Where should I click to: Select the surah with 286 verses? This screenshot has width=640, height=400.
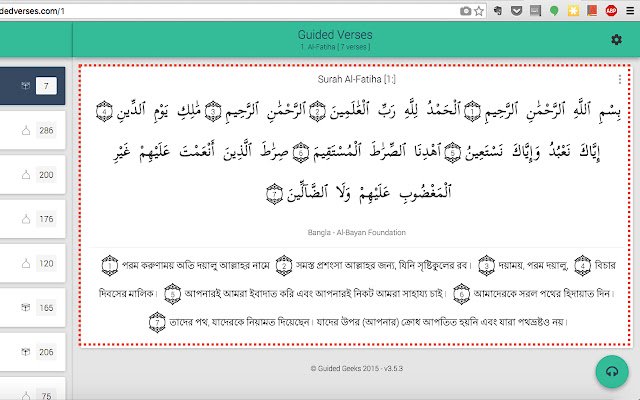pyautogui.click(x=32, y=130)
